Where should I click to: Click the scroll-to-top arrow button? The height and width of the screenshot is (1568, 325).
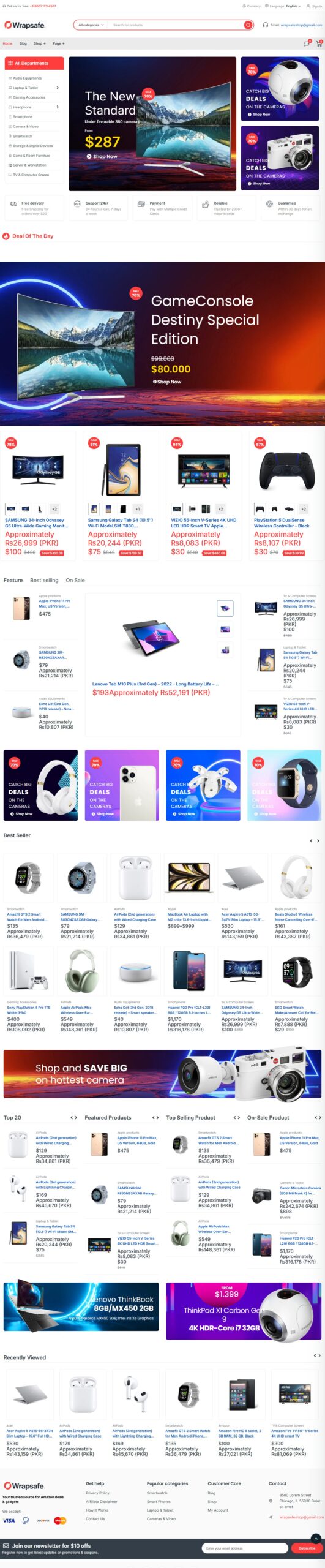tap(316, 1538)
